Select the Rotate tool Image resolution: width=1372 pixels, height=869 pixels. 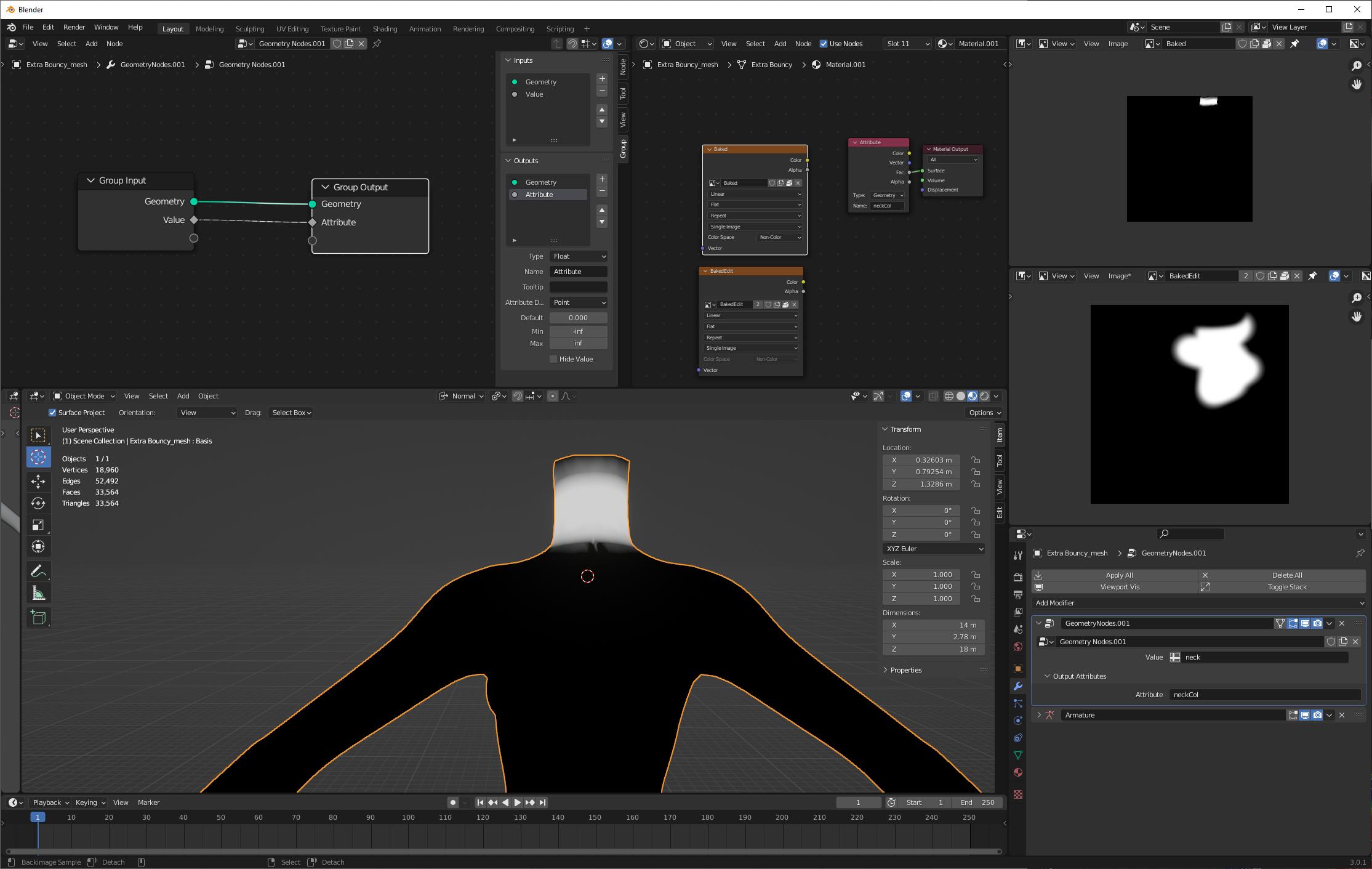38,503
